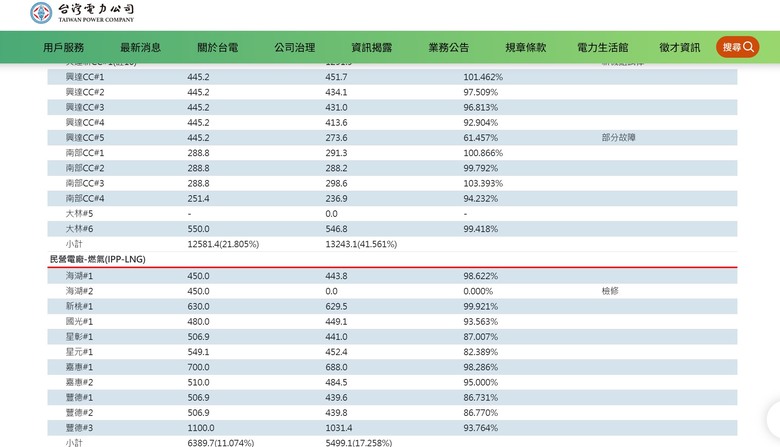Select the 大林#5 row name

coord(79,213)
